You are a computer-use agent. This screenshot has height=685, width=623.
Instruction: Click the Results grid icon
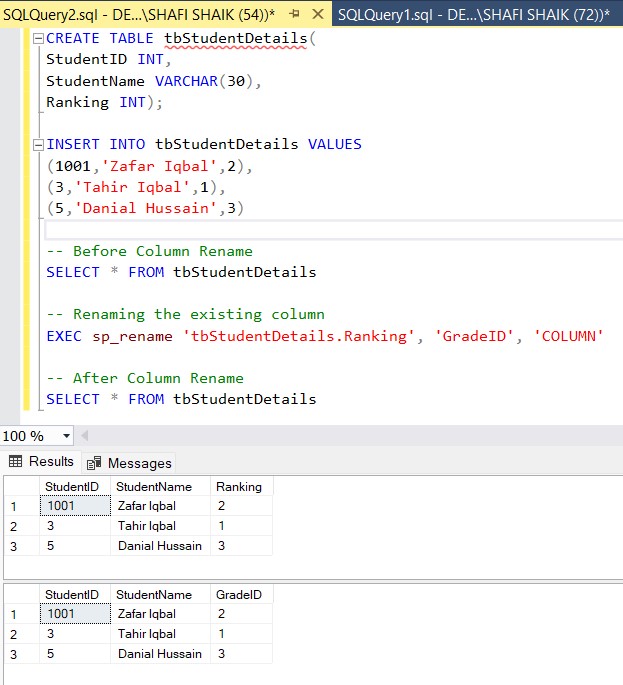pos(15,461)
